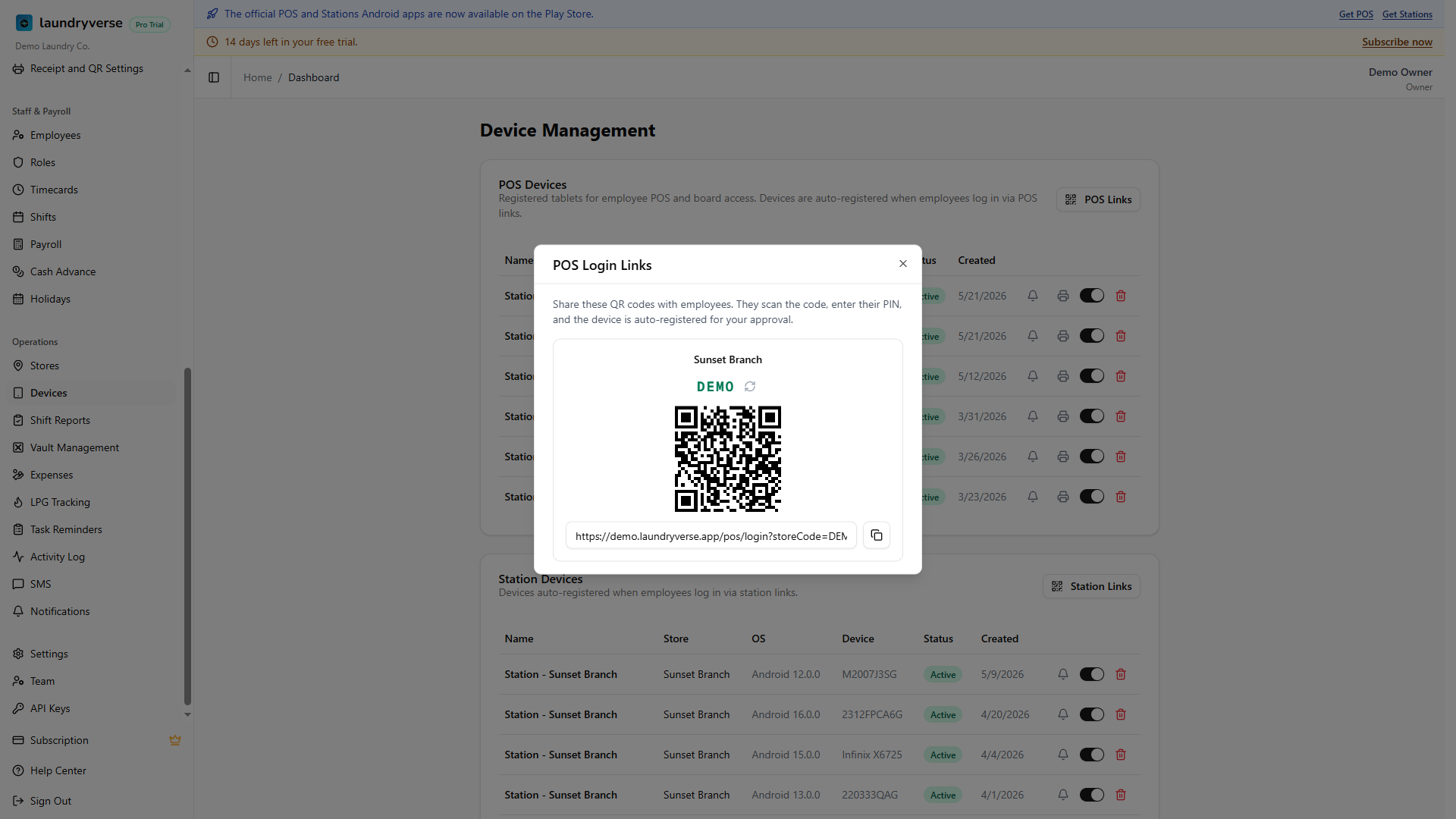Viewport: 1456px width, 819px height.
Task: Delete POS device created 3/26/2026
Action: (x=1121, y=457)
